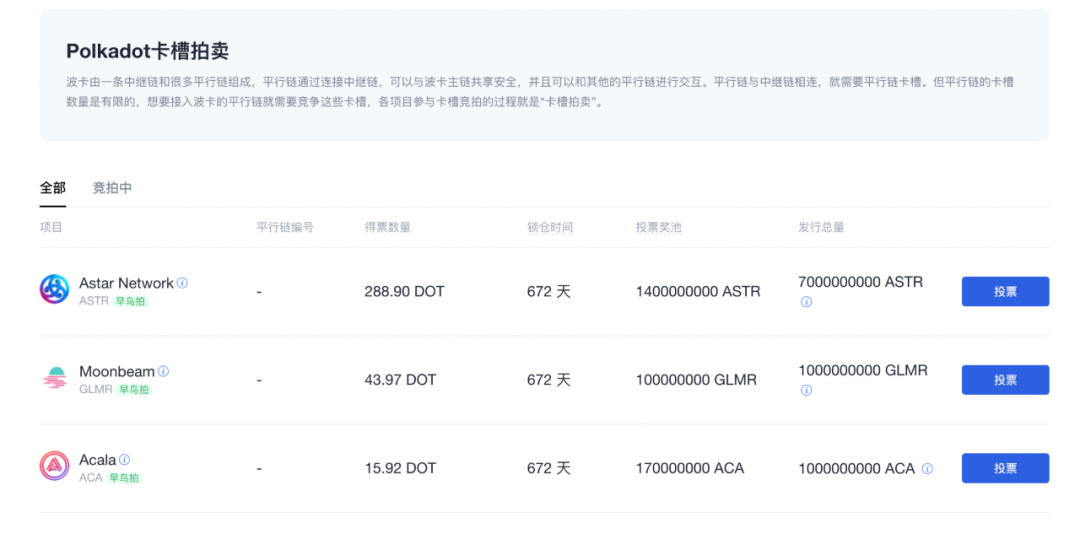Switch to the 全部 tab
The width and height of the screenshot is (1080, 534).
53,187
